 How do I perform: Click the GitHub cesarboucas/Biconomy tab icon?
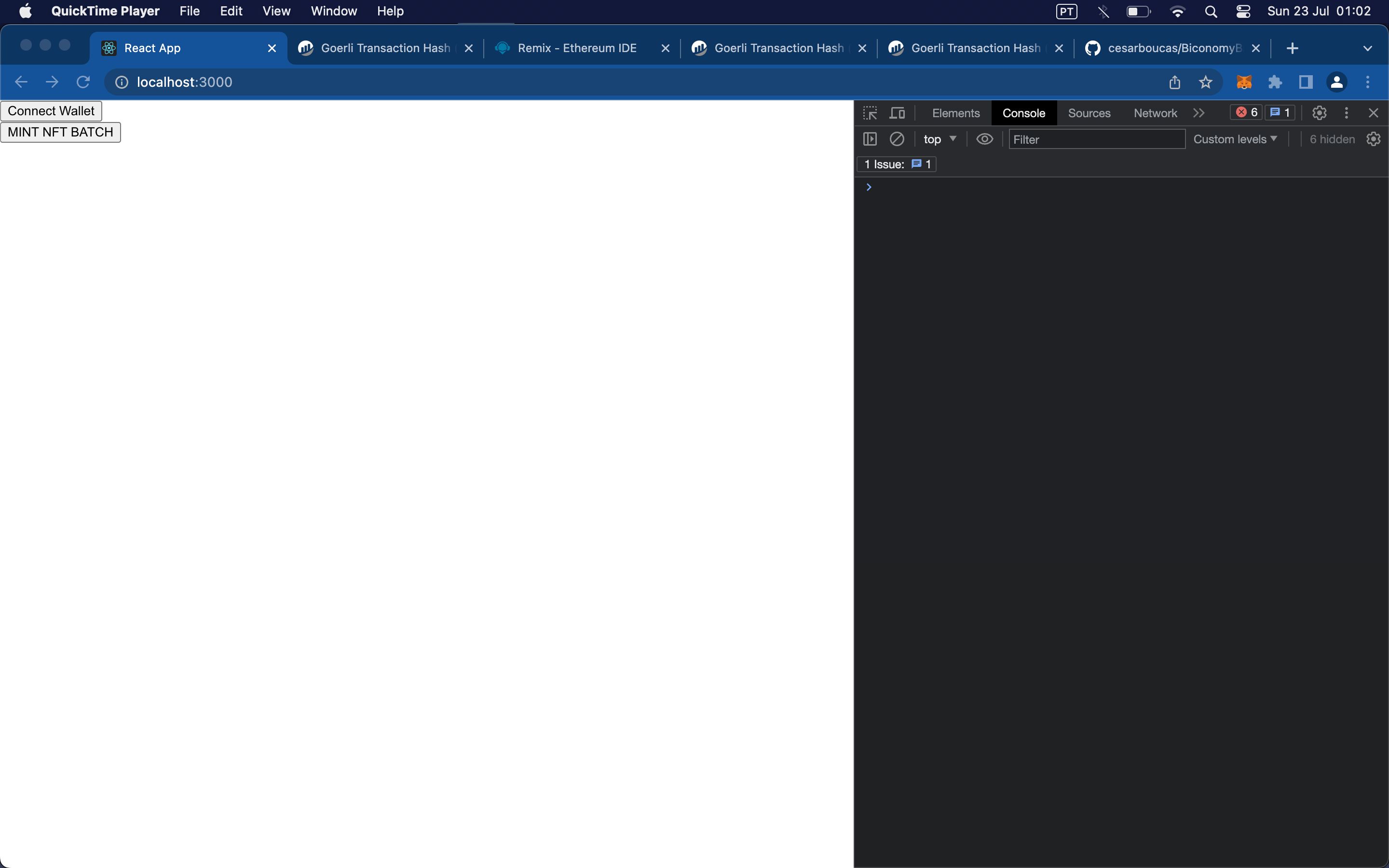(x=1093, y=48)
